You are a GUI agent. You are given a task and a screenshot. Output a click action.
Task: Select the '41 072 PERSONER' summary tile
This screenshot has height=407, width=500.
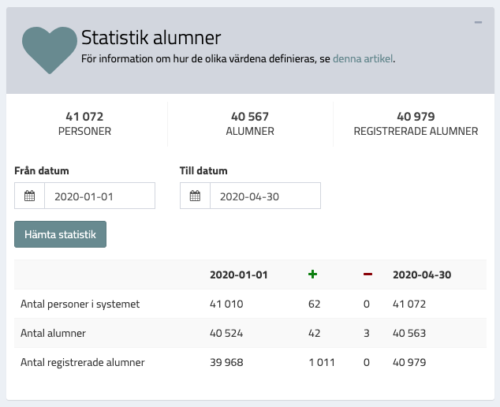(85, 124)
